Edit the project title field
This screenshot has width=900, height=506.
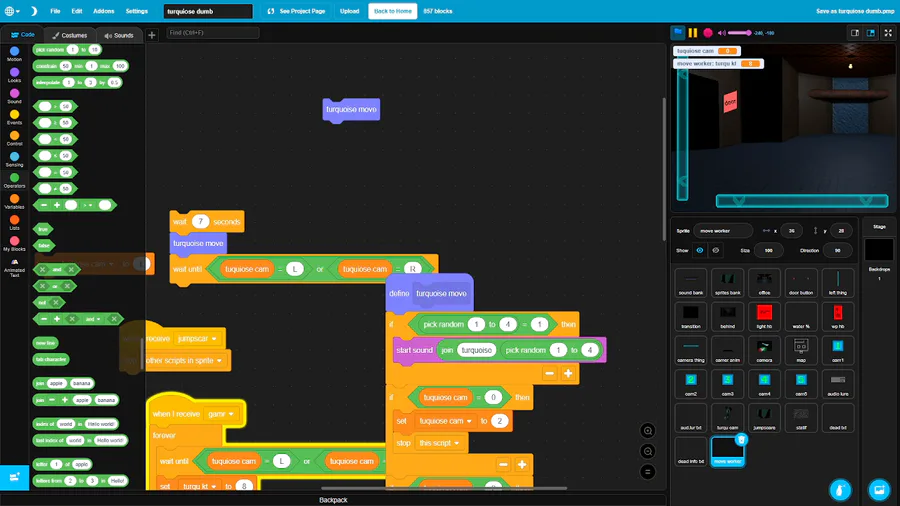pos(208,11)
